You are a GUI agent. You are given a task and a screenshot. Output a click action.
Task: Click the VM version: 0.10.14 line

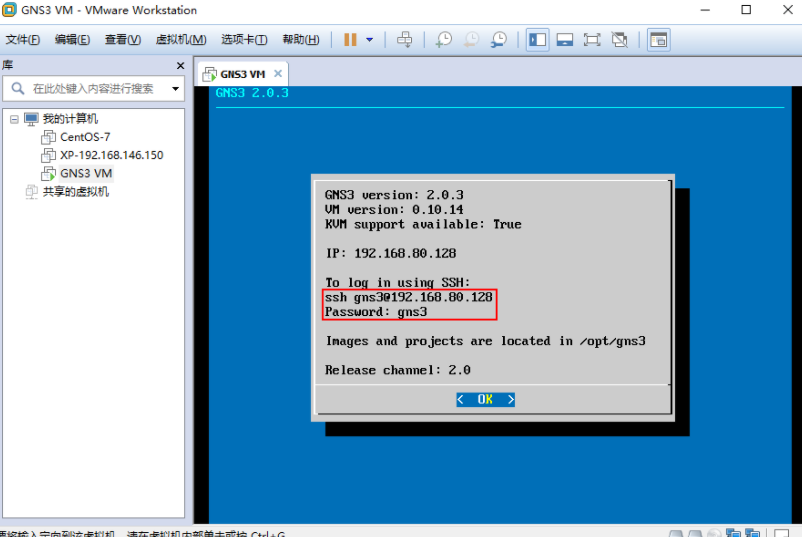(394, 210)
